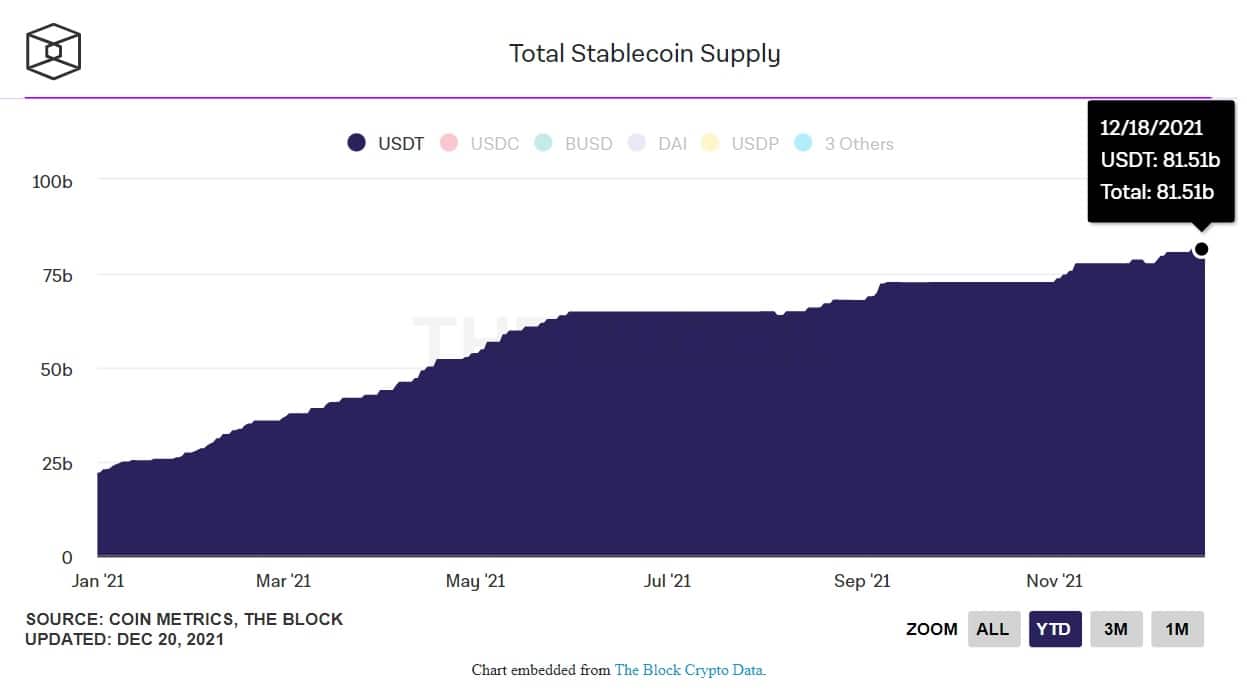This screenshot has width=1247, height=690.
Task: Toggle the USDT series in the legend
Action: tap(386, 144)
